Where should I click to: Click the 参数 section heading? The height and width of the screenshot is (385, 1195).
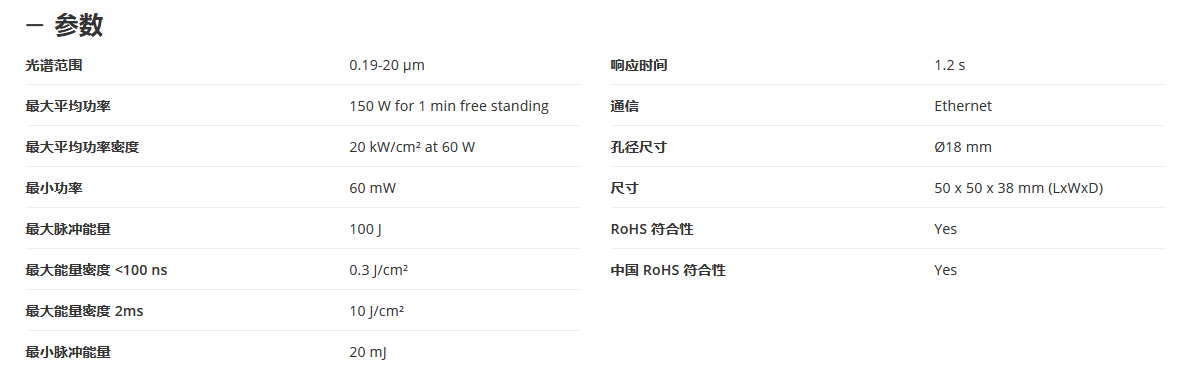(x=78, y=26)
